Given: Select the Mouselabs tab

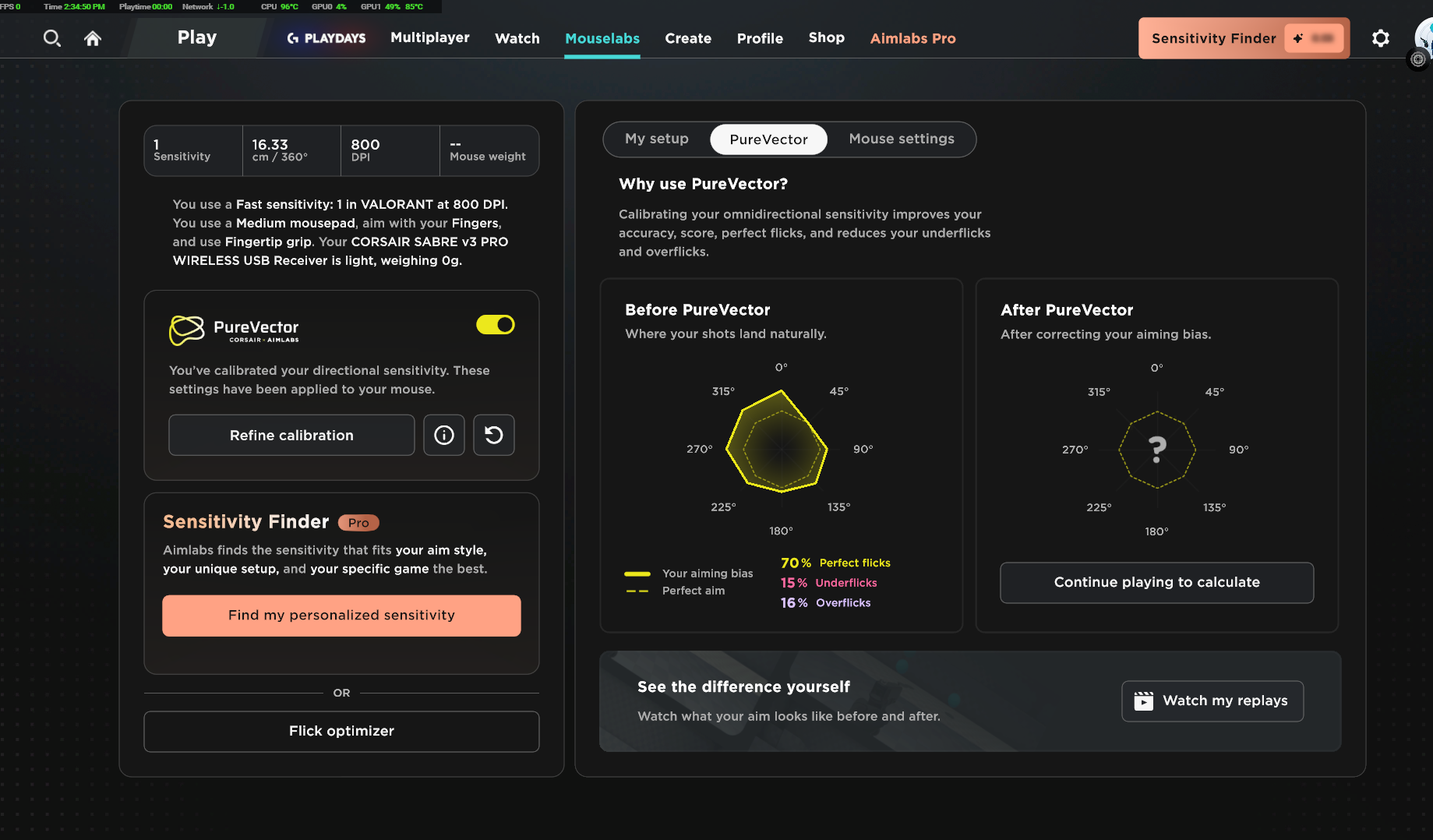Looking at the screenshot, I should coord(602,38).
